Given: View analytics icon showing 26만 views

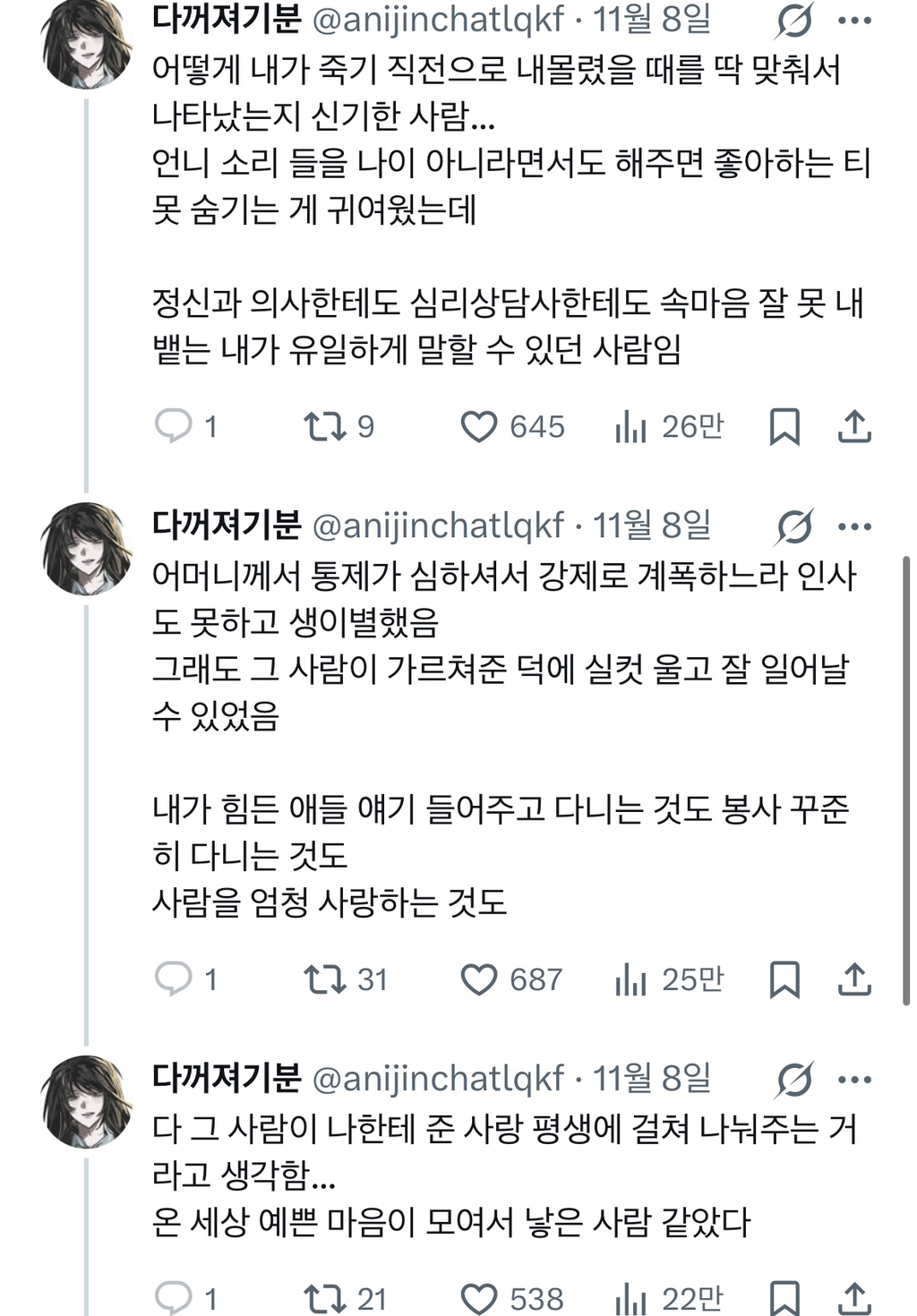Looking at the screenshot, I should tap(634, 428).
